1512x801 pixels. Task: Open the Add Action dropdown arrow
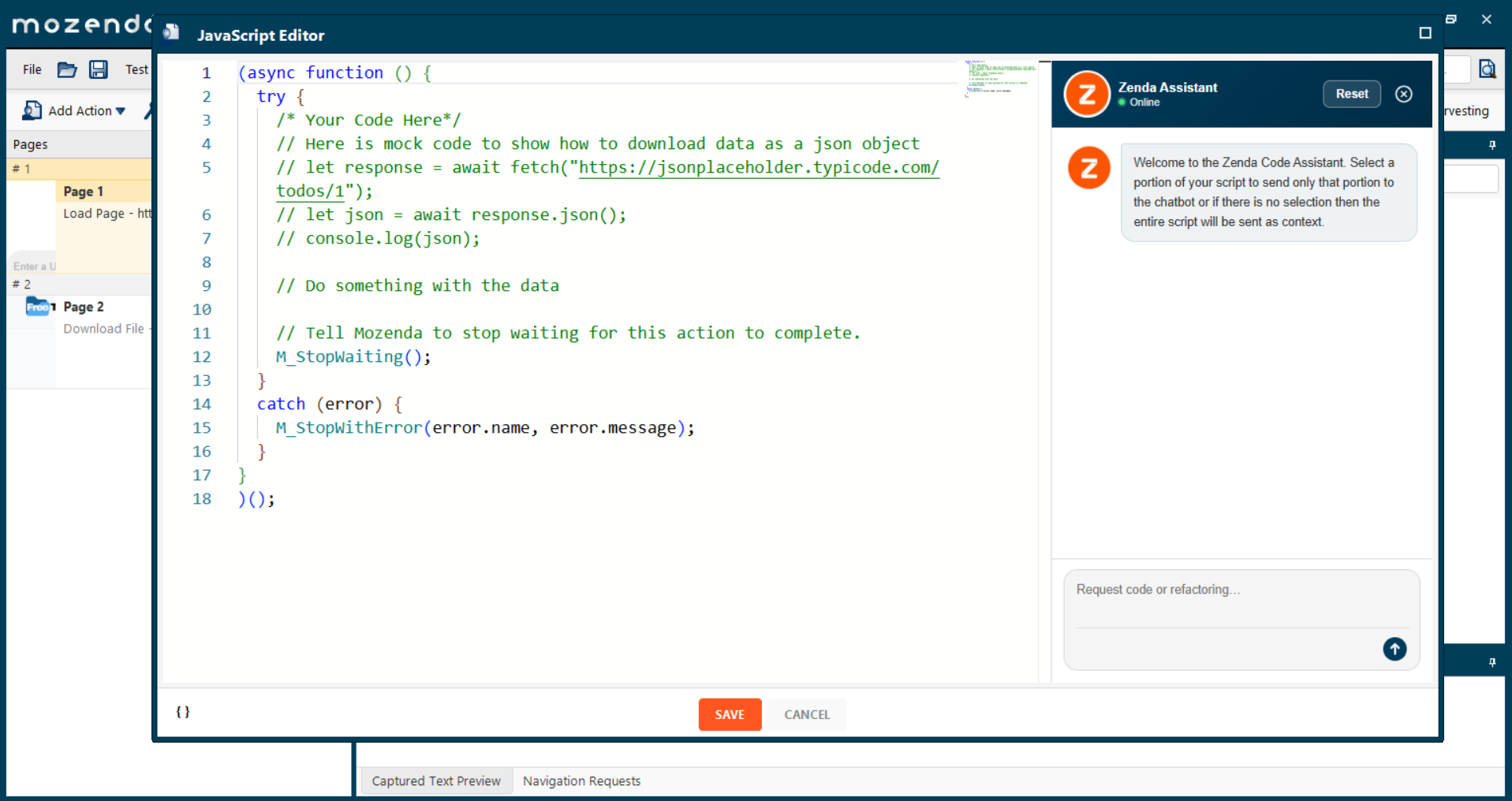point(121,111)
